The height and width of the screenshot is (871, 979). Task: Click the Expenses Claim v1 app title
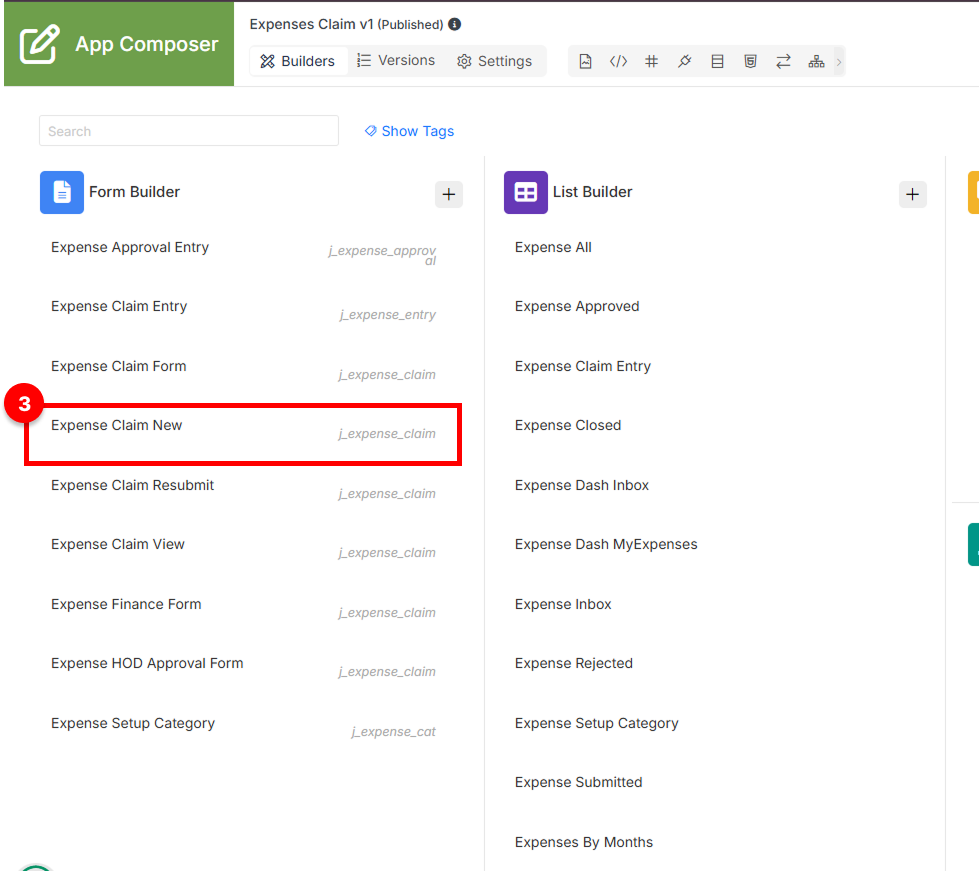click(312, 24)
